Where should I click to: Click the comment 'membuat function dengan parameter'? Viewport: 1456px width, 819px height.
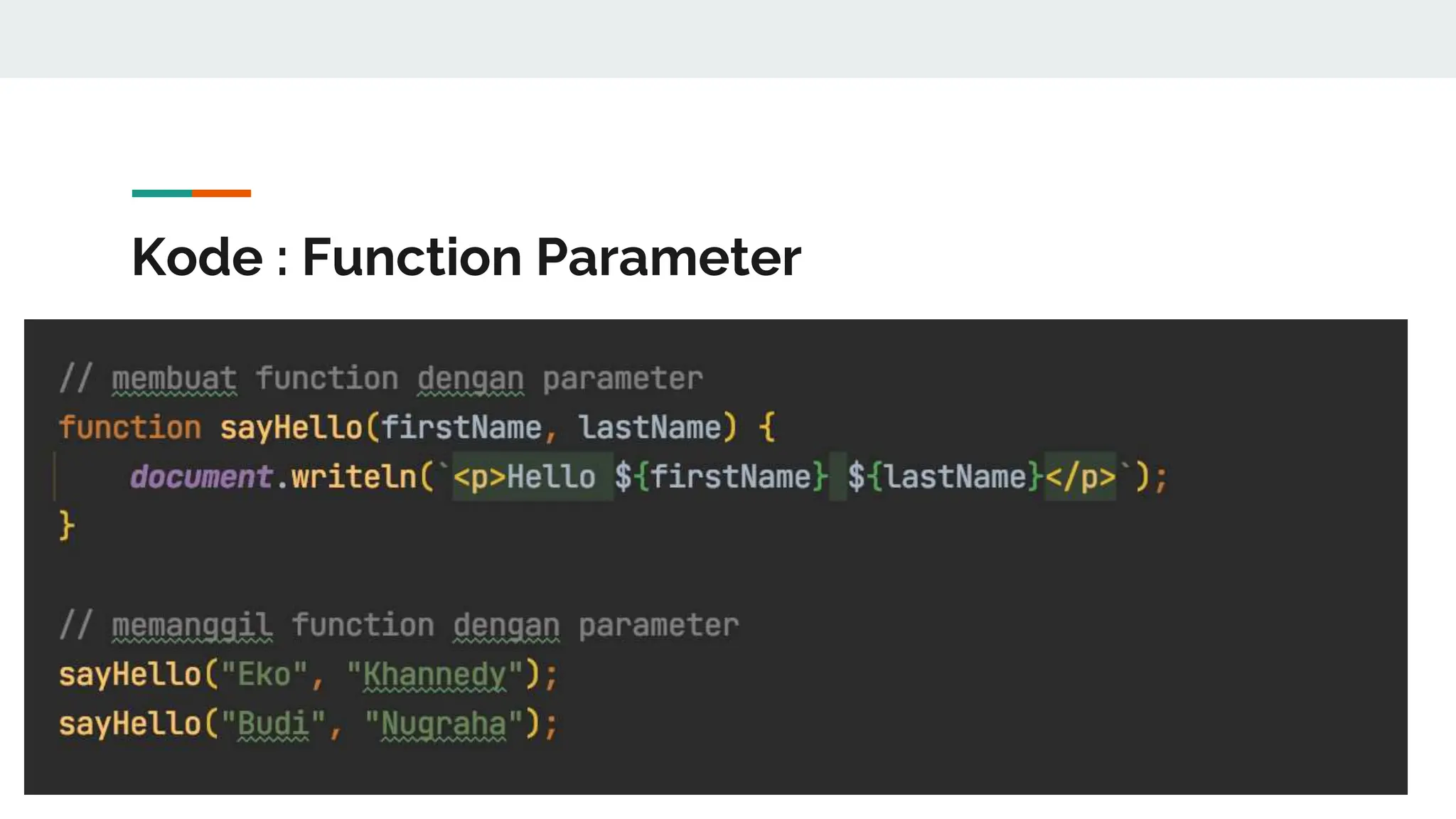pos(382,378)
